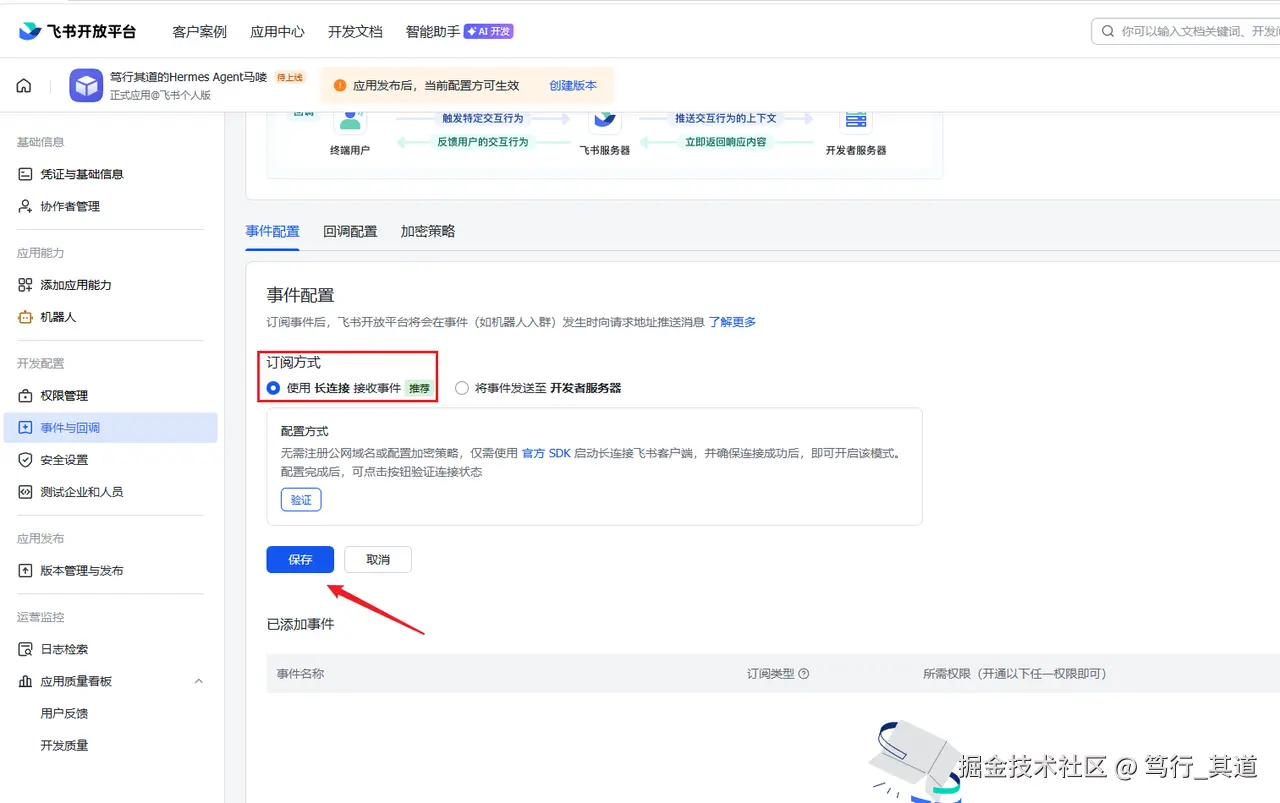Viewport: 1280px width, 803px height.
Task: Open 开发文档 in the top navigation
Action: coord(355,32)
